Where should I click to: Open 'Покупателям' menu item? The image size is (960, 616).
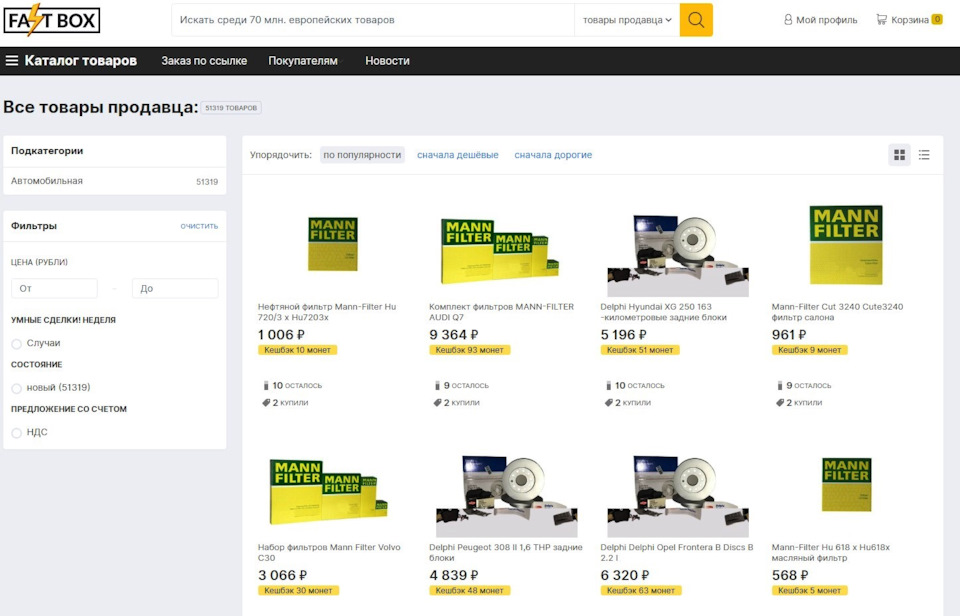(x=302, y=61)
